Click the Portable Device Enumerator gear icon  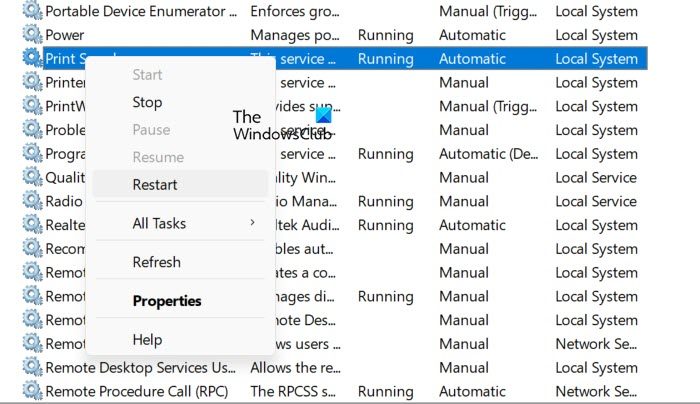click(32, 11)
